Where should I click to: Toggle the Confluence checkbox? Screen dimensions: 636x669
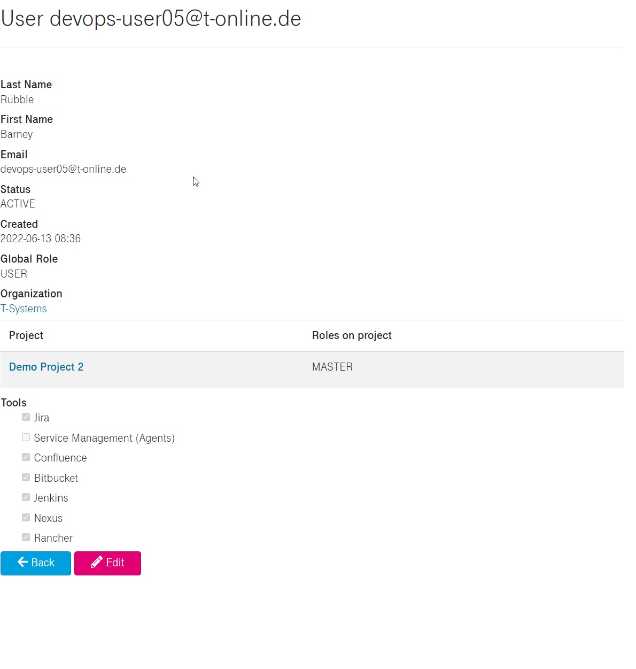[x=26, y=457]
